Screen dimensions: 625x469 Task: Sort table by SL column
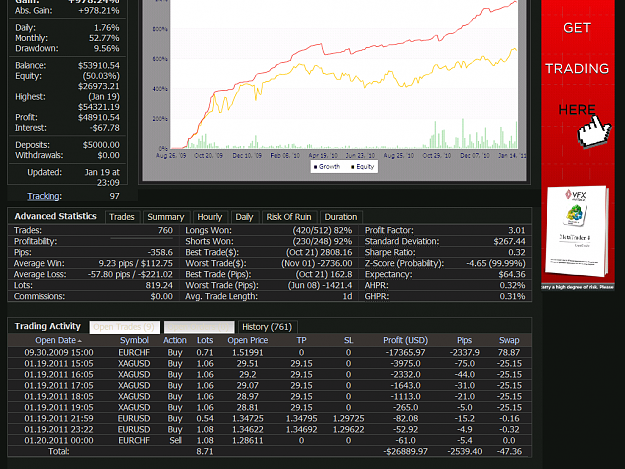click(x=349, y=340)
